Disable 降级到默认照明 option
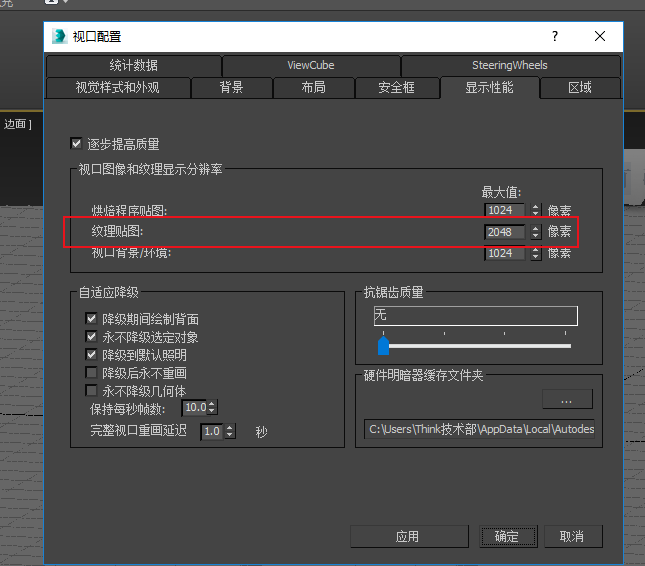 click(91, 355)
